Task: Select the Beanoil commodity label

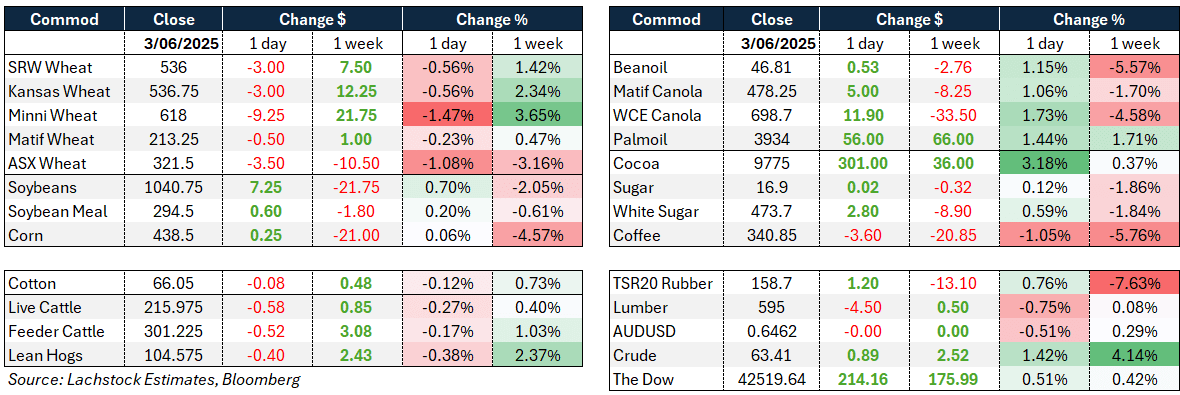Action: (639, 68)
